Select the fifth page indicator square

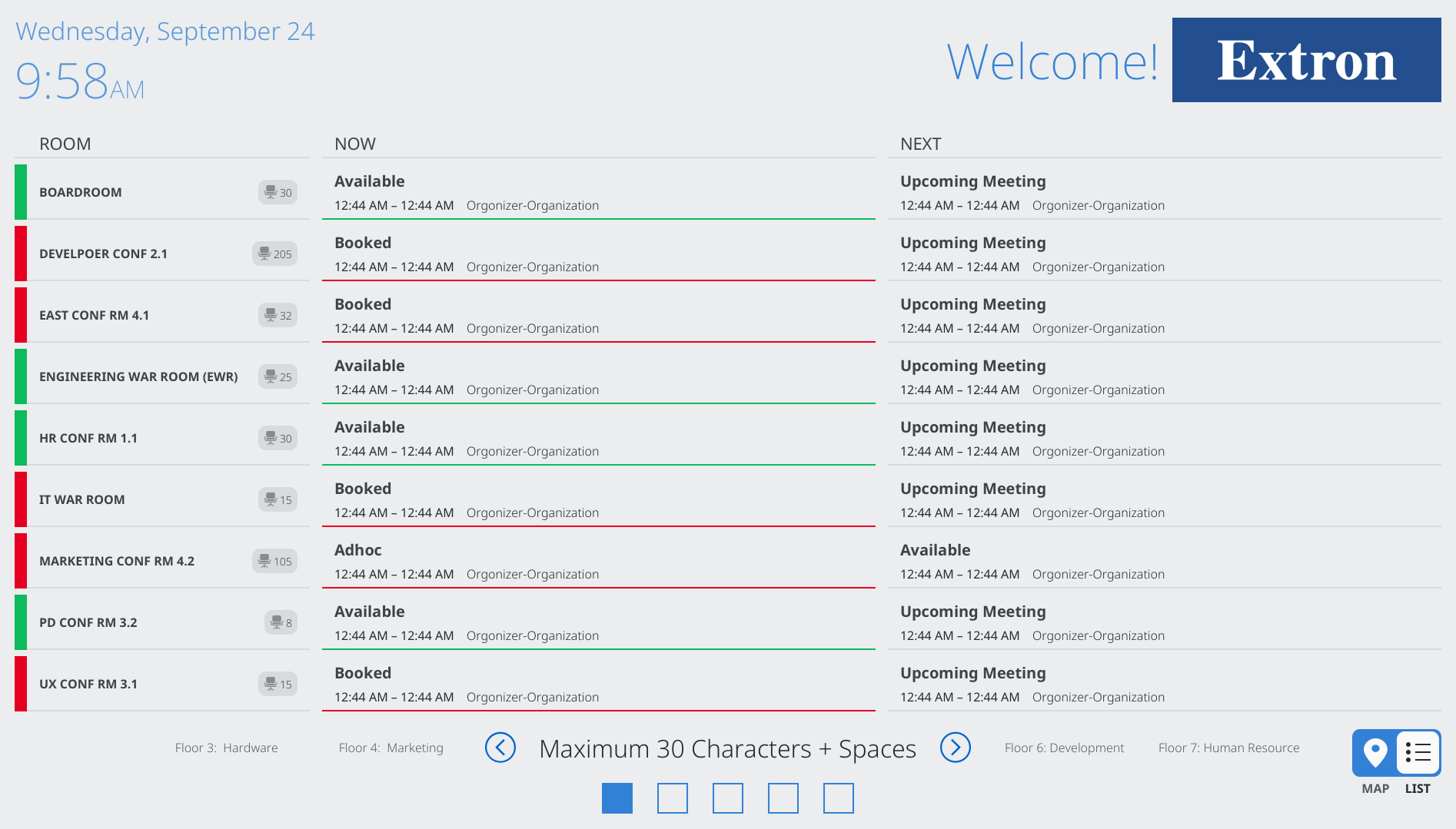[839, 798]
